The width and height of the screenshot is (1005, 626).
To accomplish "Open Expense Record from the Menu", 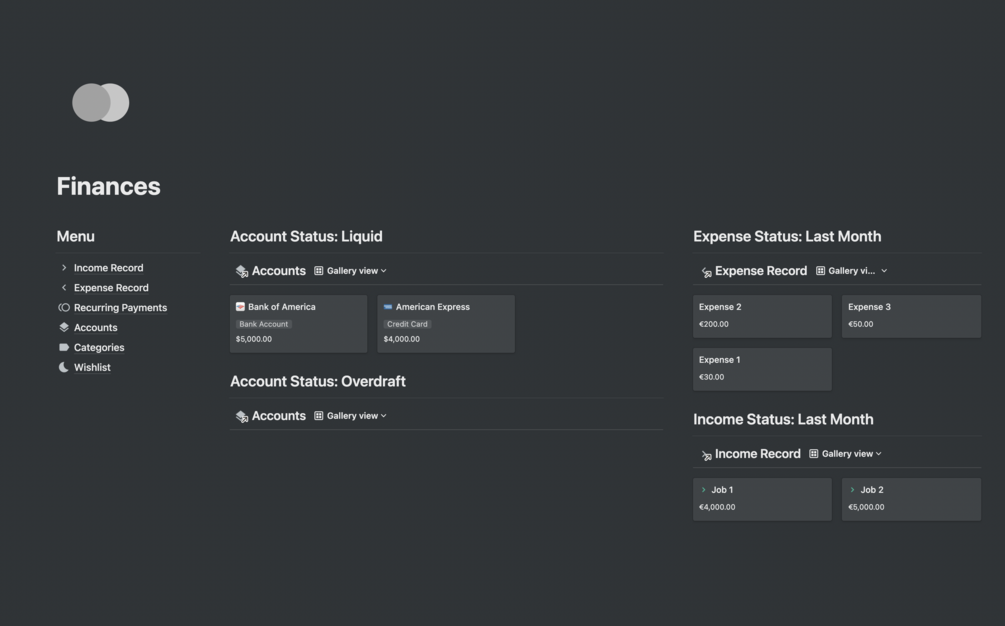I will [x=111, y=288].
